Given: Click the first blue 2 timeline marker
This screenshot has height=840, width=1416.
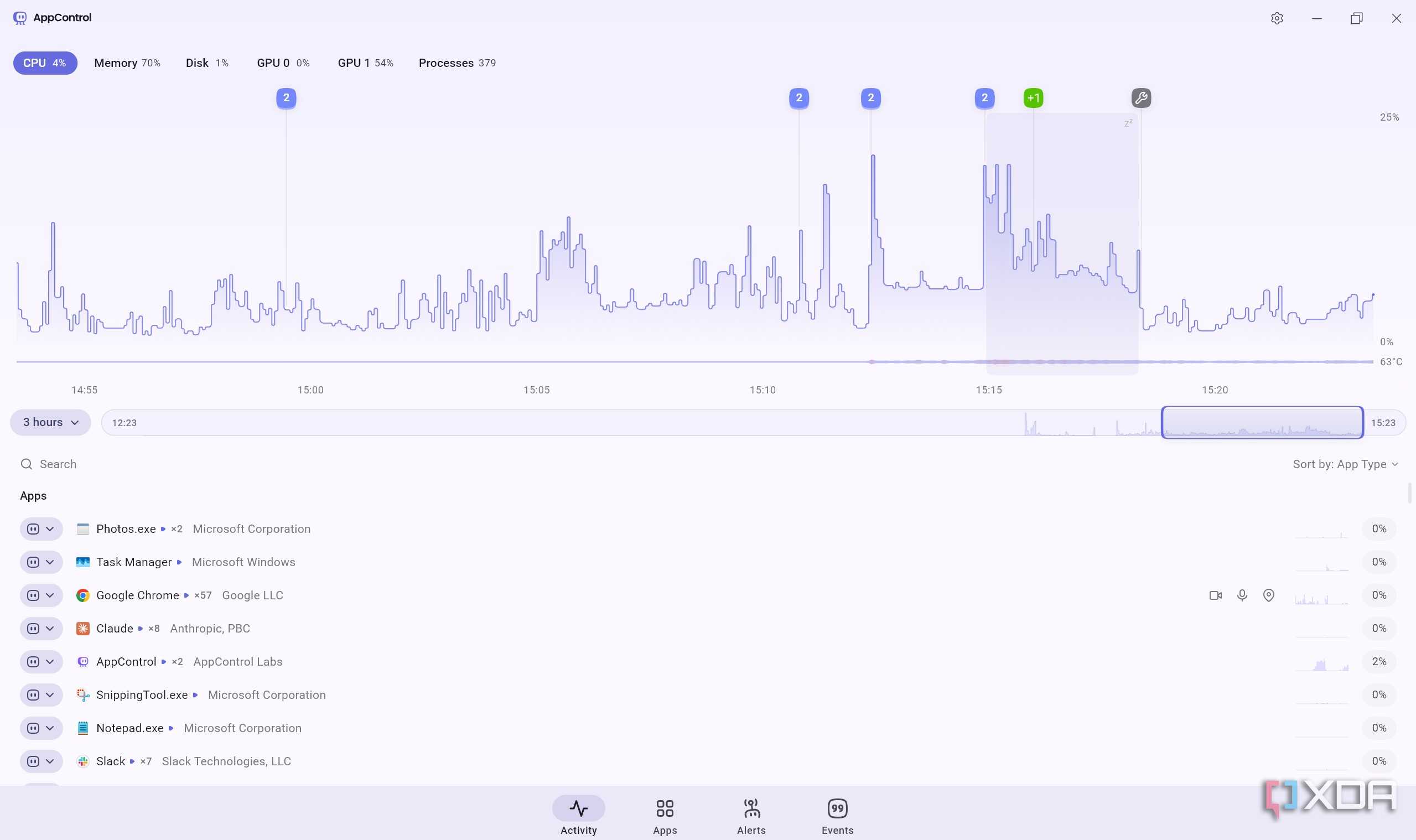Looking at the screenshot, I should pos(287,98).
